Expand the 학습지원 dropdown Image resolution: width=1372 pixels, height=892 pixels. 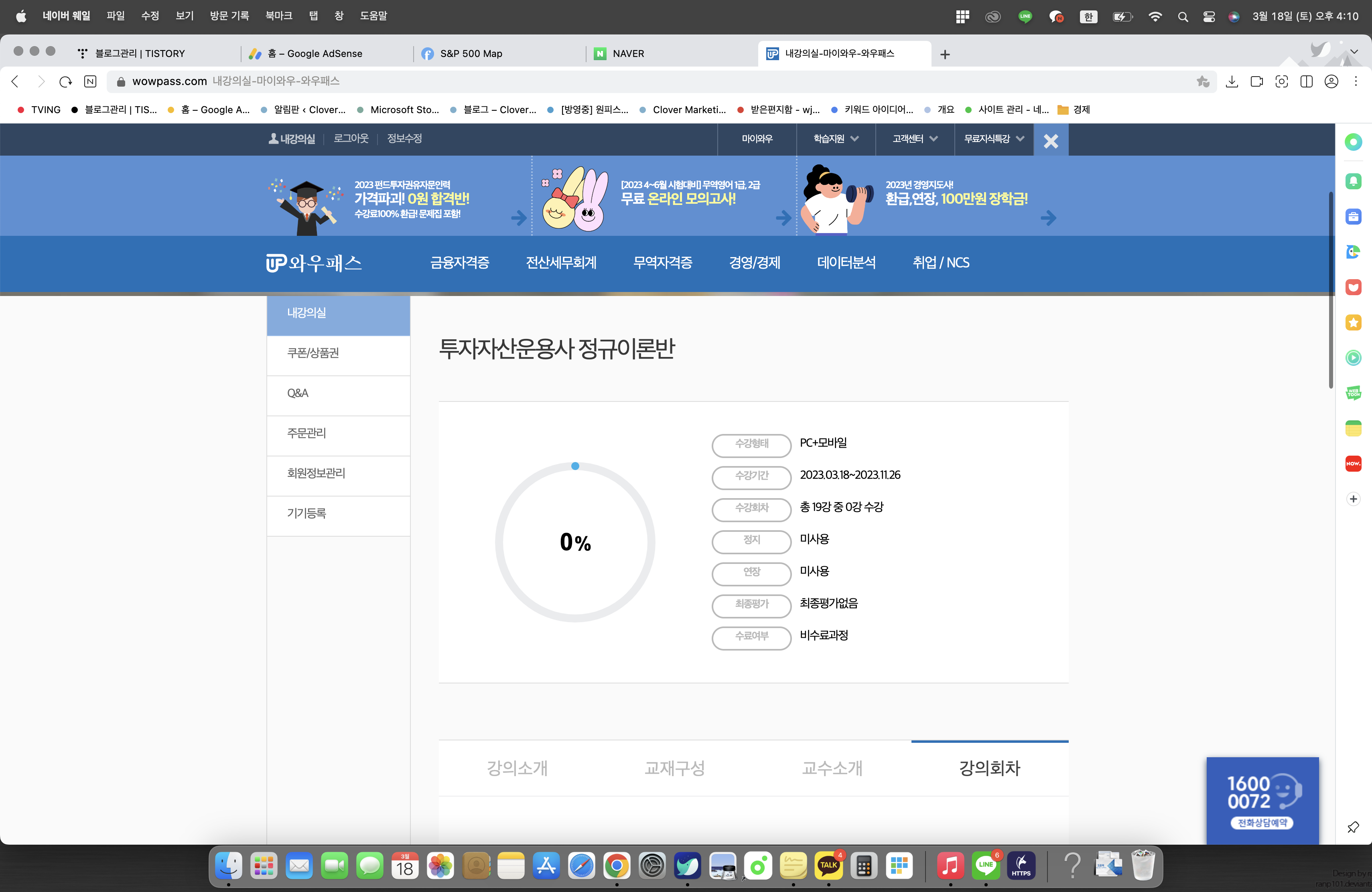pos(836,139)
